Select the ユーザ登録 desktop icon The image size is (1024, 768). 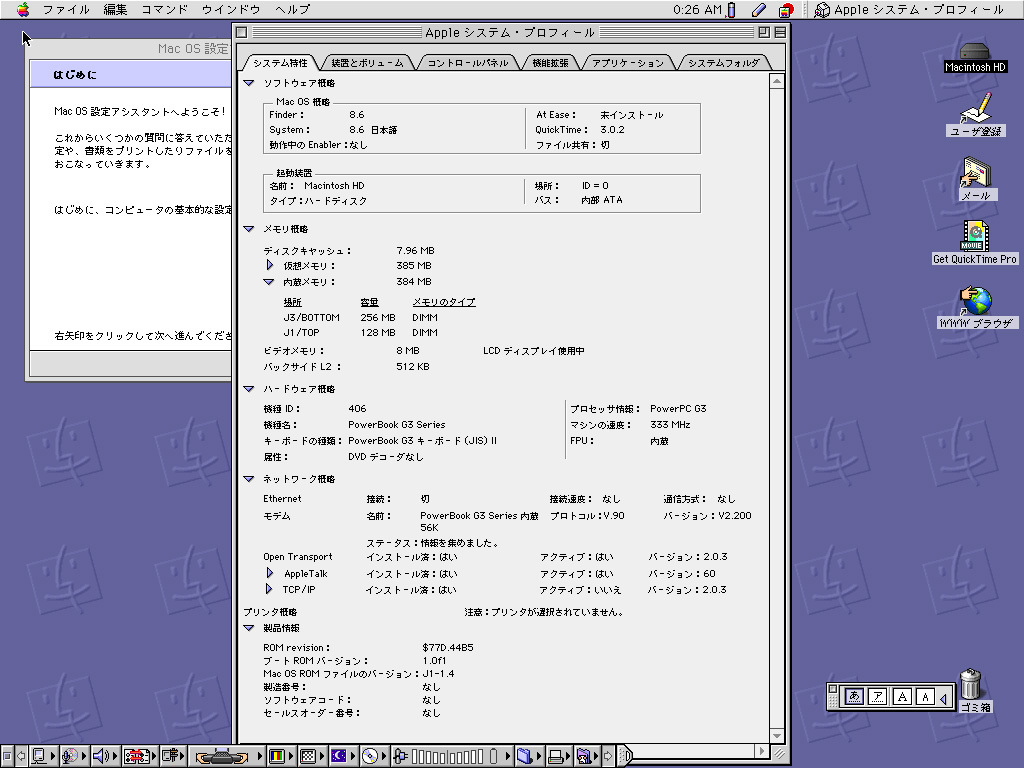click(975, 115)
